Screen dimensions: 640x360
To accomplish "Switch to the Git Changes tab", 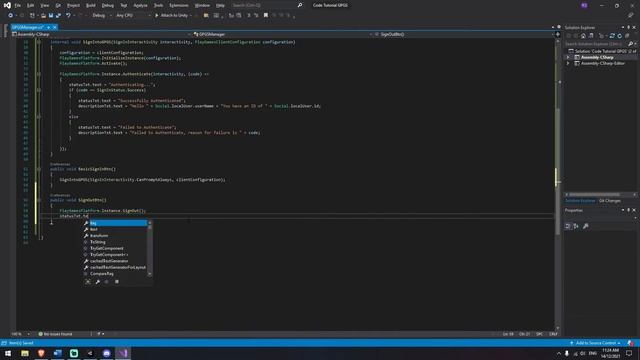I will [x=610, y=201].
